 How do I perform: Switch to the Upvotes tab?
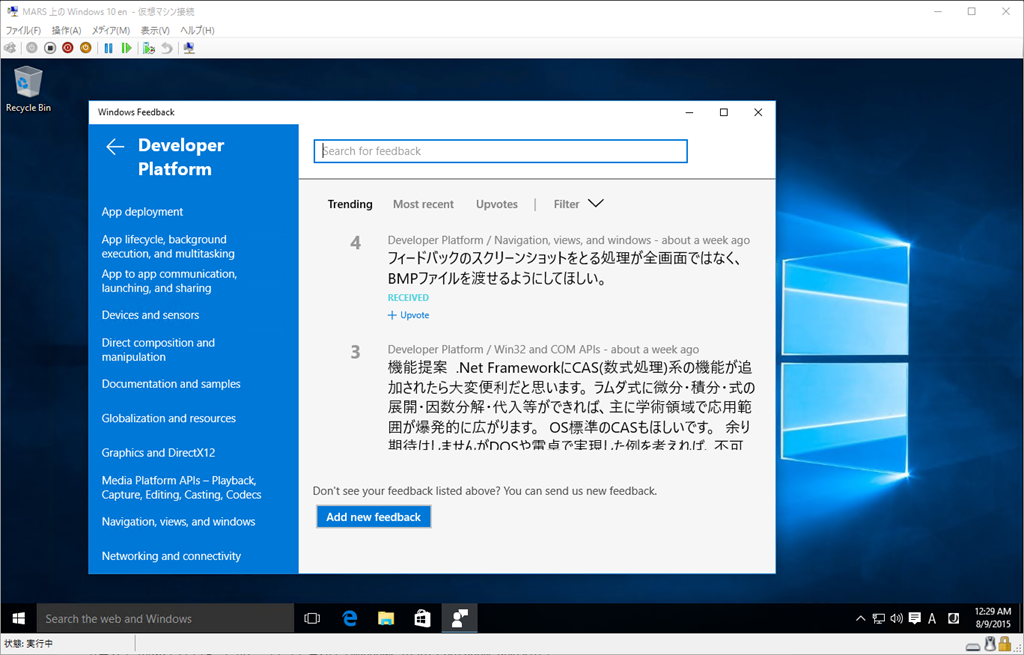(497, 204)
